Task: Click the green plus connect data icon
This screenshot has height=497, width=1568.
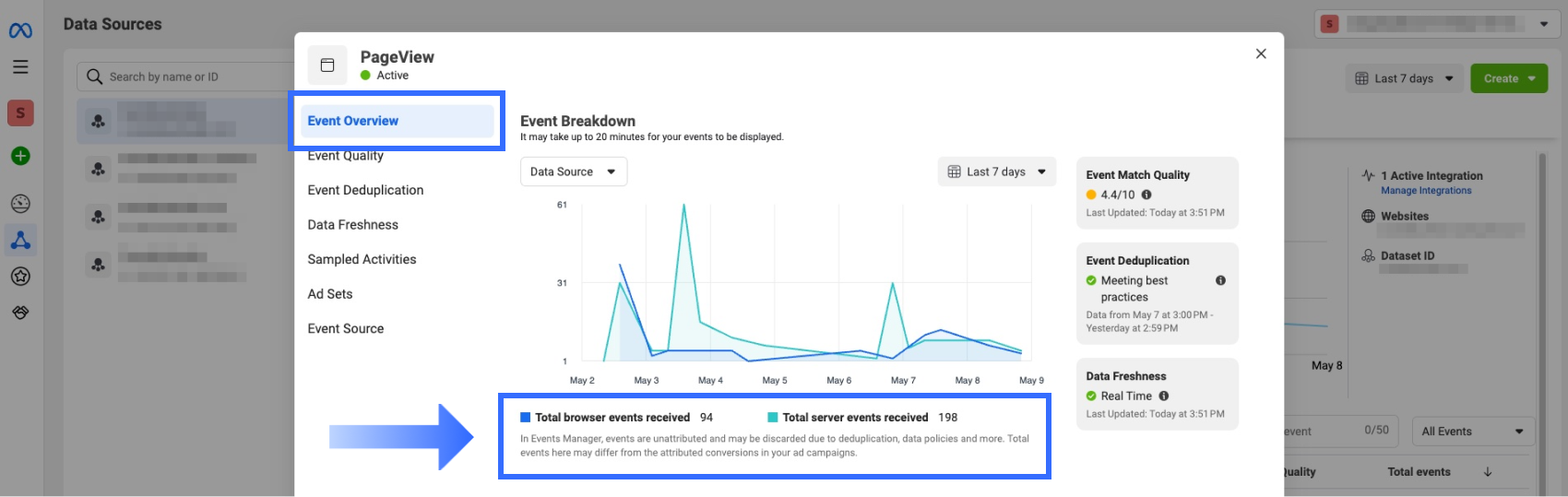Action: (20, 156)
